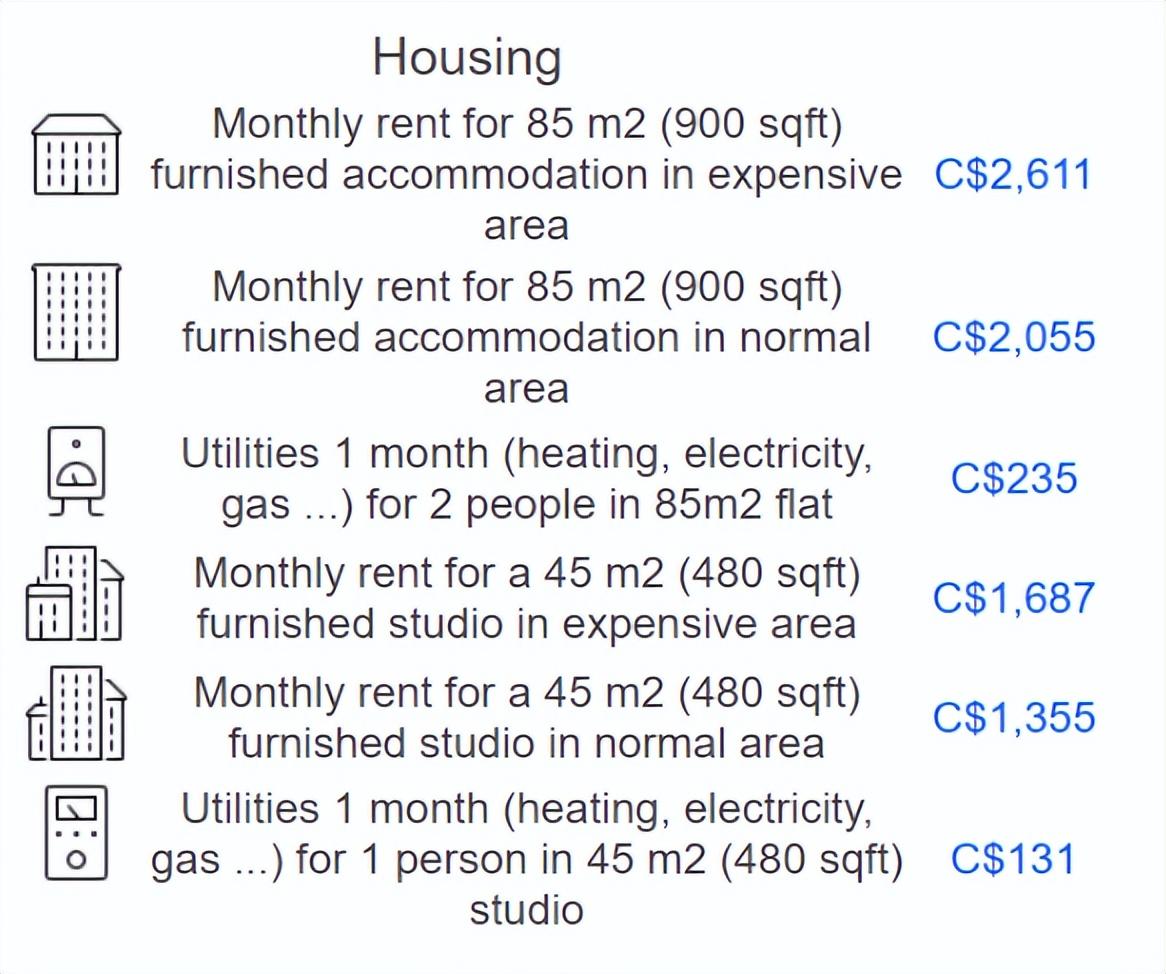
Task: Click the expensive area accommodation building icon
Action: (76, 154)
